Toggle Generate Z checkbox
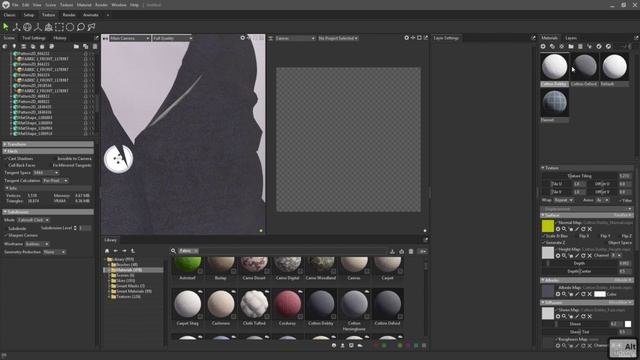Viewport: 640px width, 360px height. [x=544, y=243]
